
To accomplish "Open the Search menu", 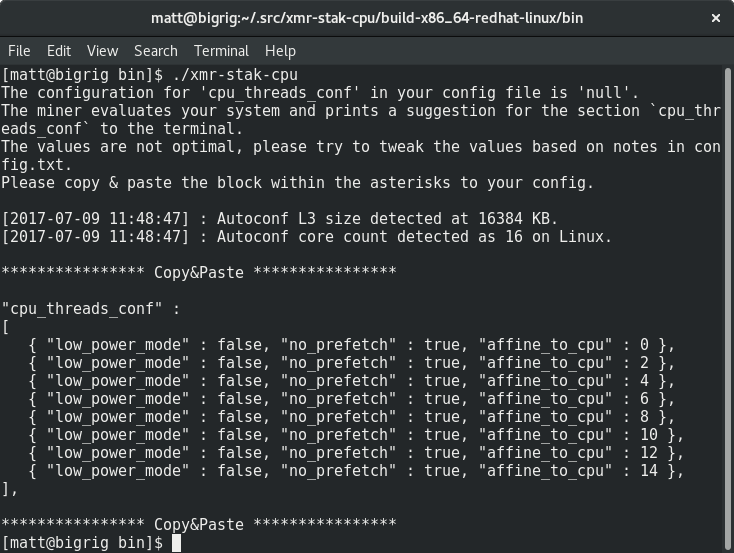I will tap(156, 51).
